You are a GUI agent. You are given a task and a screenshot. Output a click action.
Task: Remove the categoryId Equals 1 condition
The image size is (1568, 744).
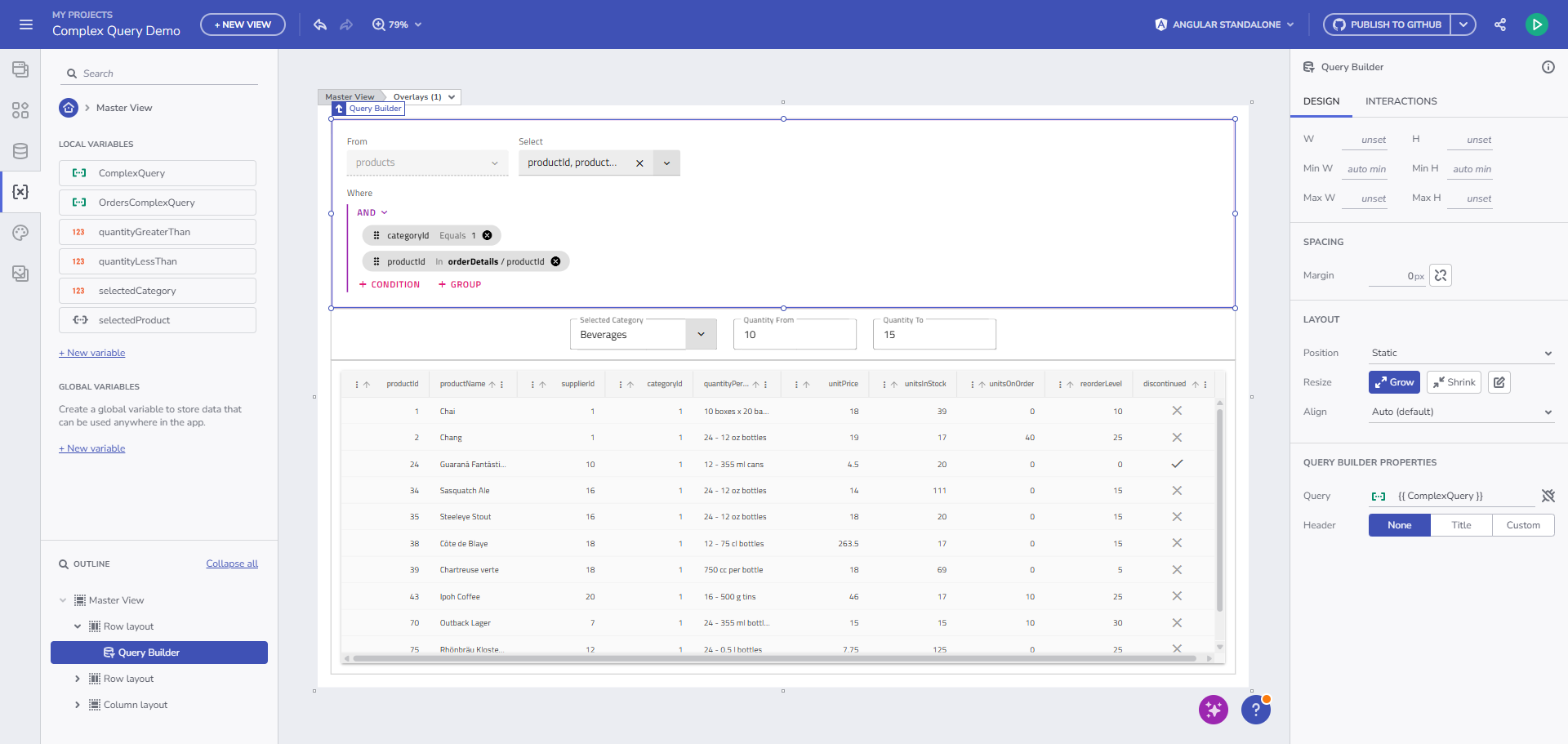point(488,235)
